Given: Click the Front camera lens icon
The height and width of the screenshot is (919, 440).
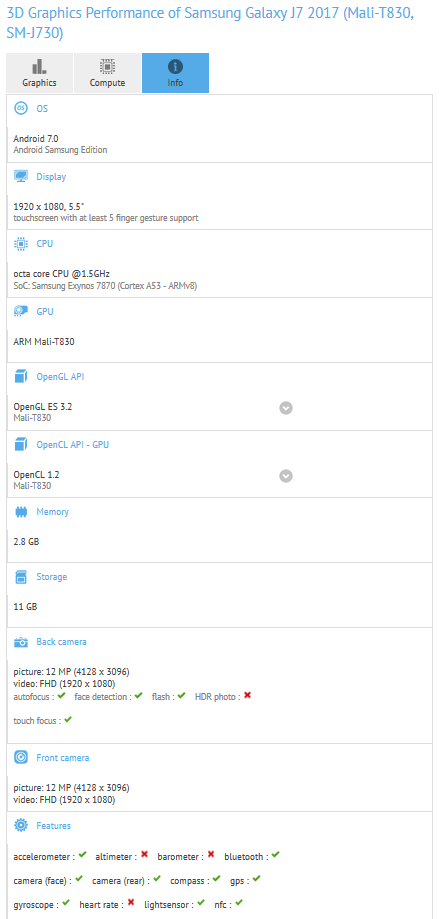Looking at the screenshot, I should tap(21, 758).
